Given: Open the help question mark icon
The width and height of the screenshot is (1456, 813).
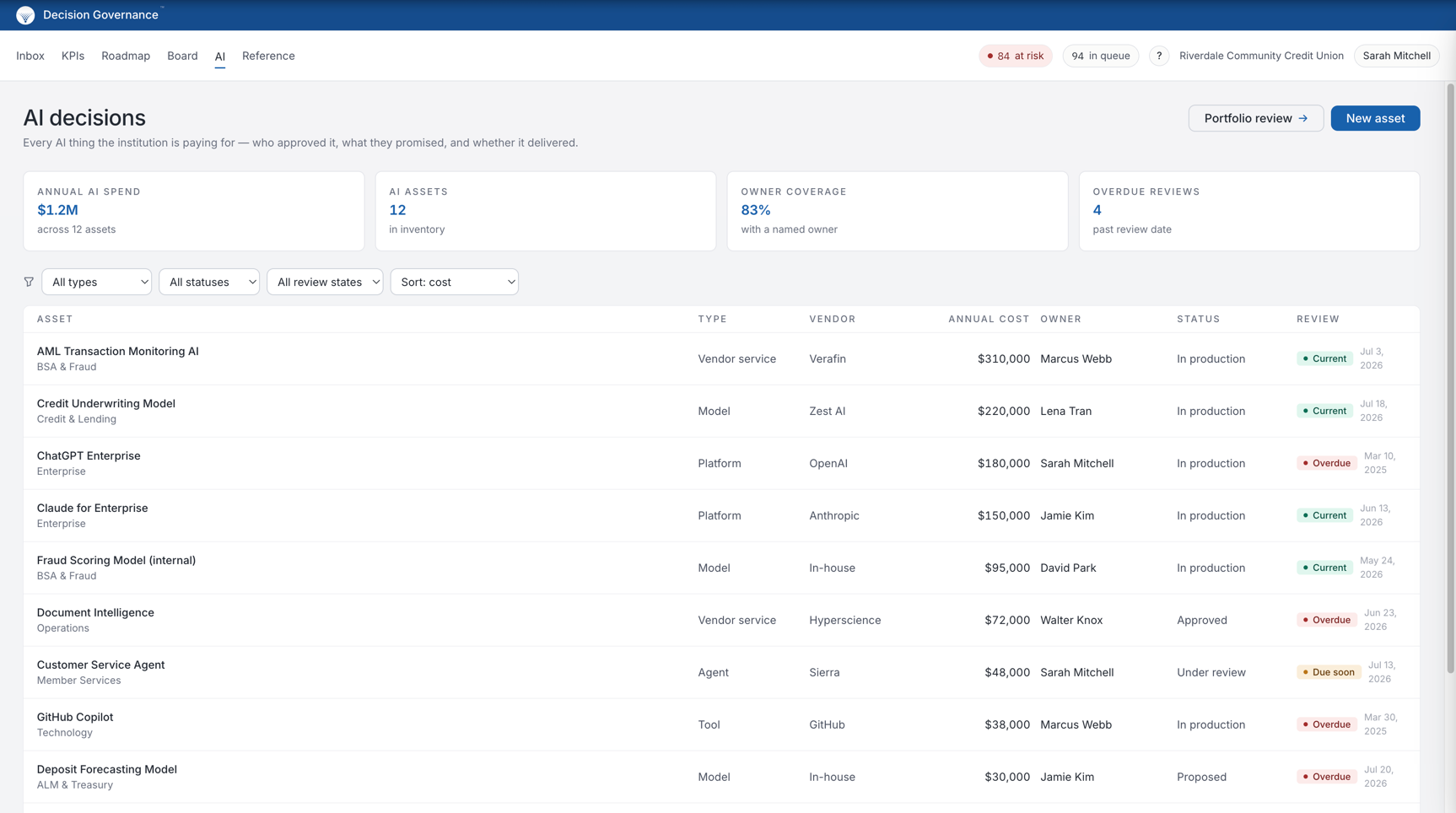Looking at the screenshot, I should (x=1159, y=56).
